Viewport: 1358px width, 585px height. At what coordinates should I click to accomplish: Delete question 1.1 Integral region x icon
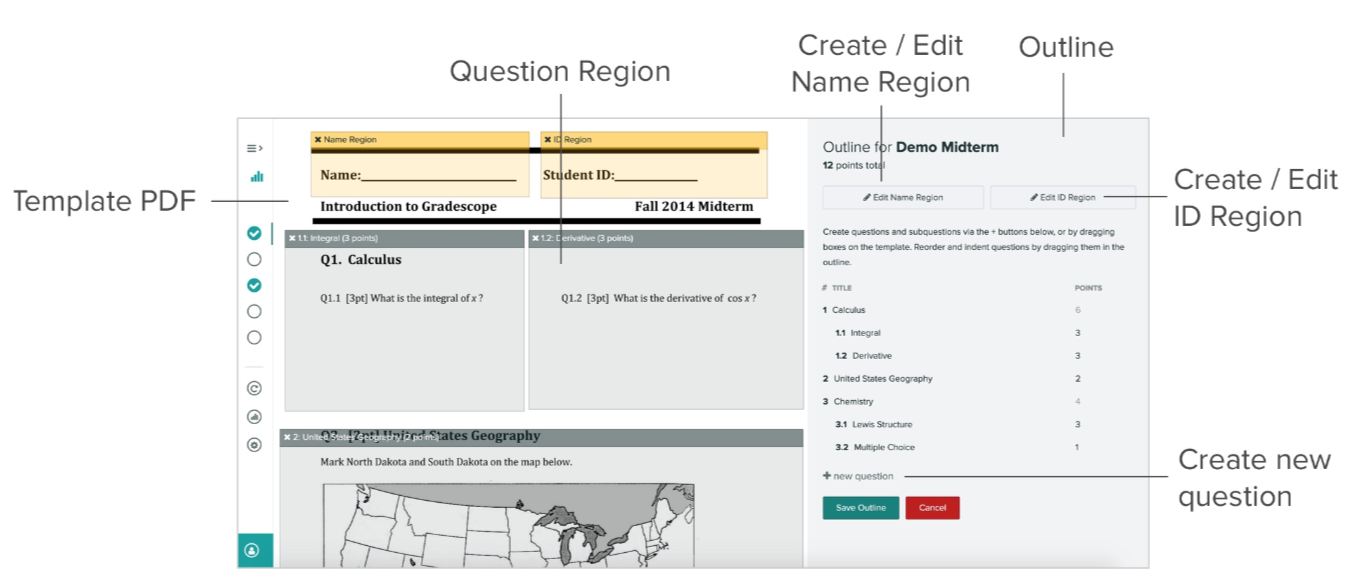pos(292,238)
